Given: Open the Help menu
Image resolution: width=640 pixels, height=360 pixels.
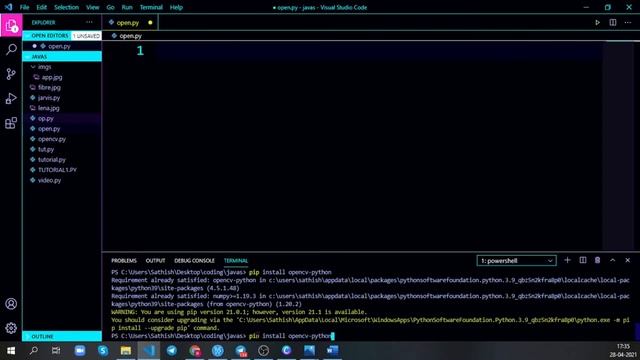Looking at the screenshot, I should (x=176, y=7).
